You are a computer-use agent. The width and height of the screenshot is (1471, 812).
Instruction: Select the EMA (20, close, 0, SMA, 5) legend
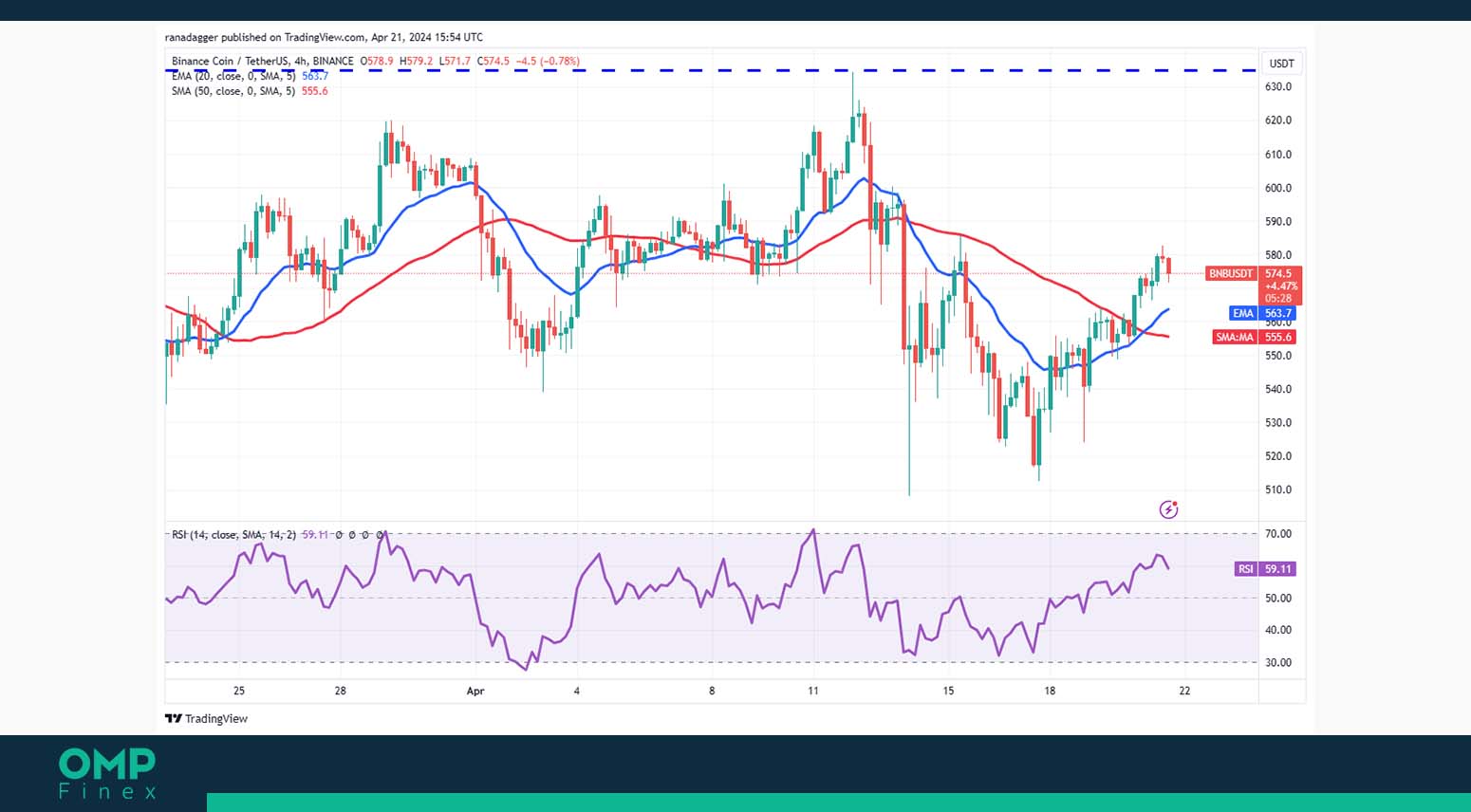click(233, 76)
